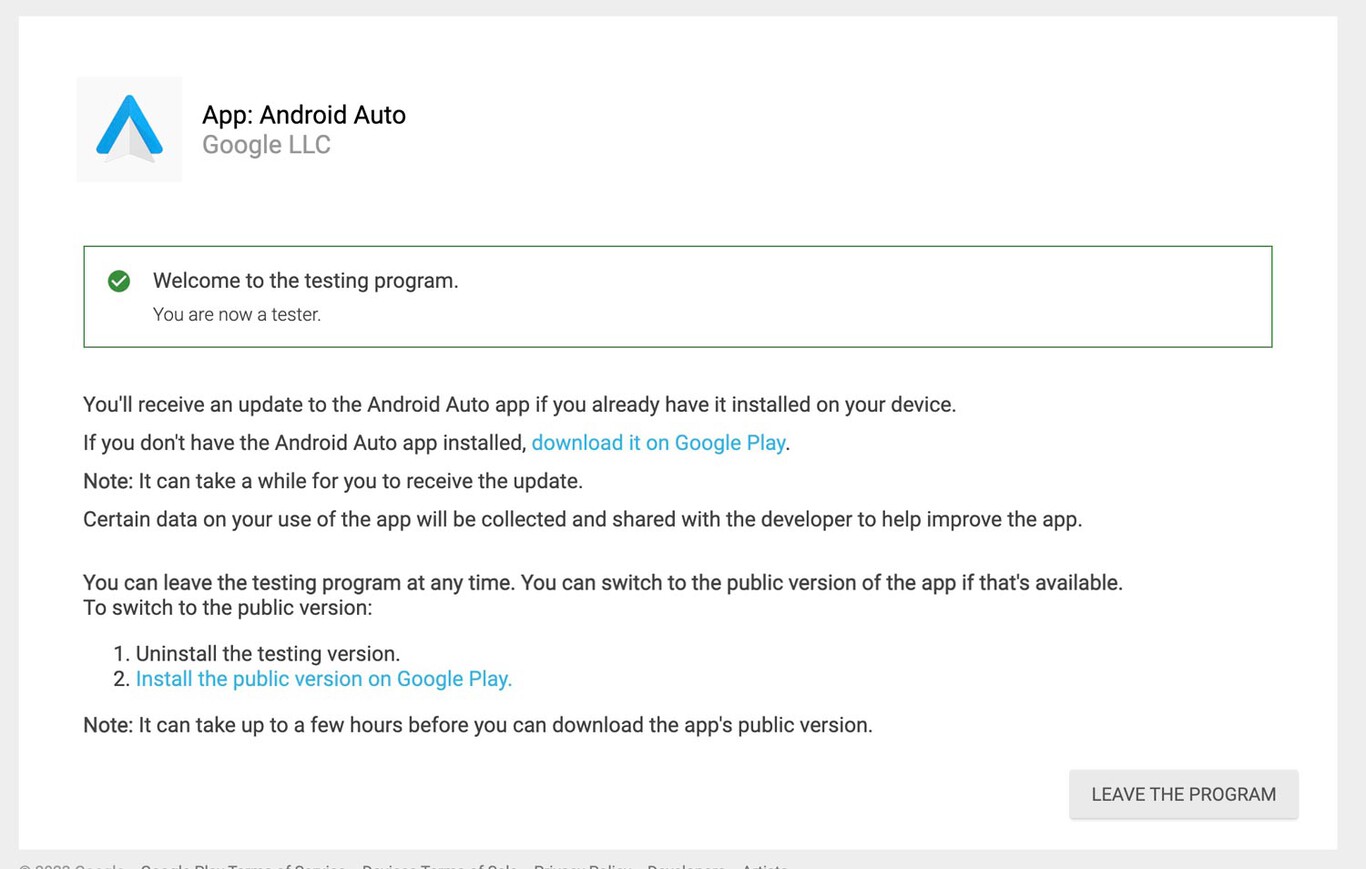This screenshot has width=1366, height=869.
Task: Click the welcome testing program banner
Action: pos(678,296)
